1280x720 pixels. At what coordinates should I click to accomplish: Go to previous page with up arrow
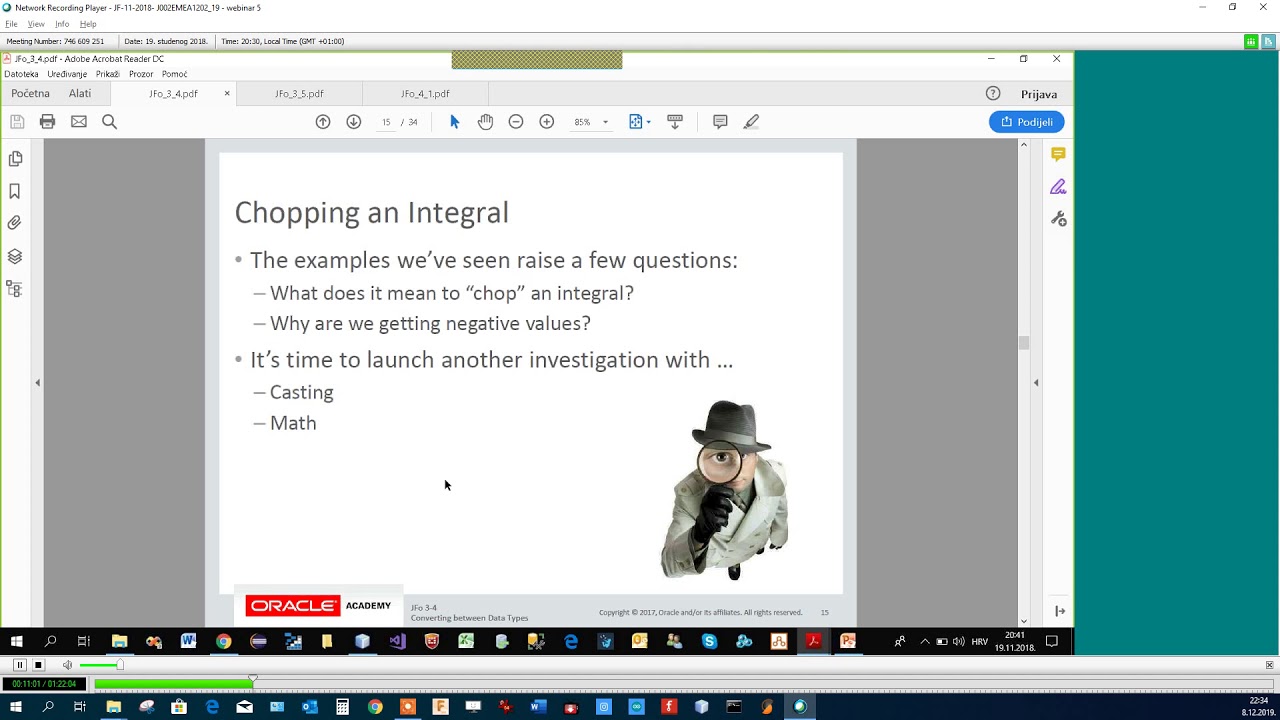click(x=323, y=122)
